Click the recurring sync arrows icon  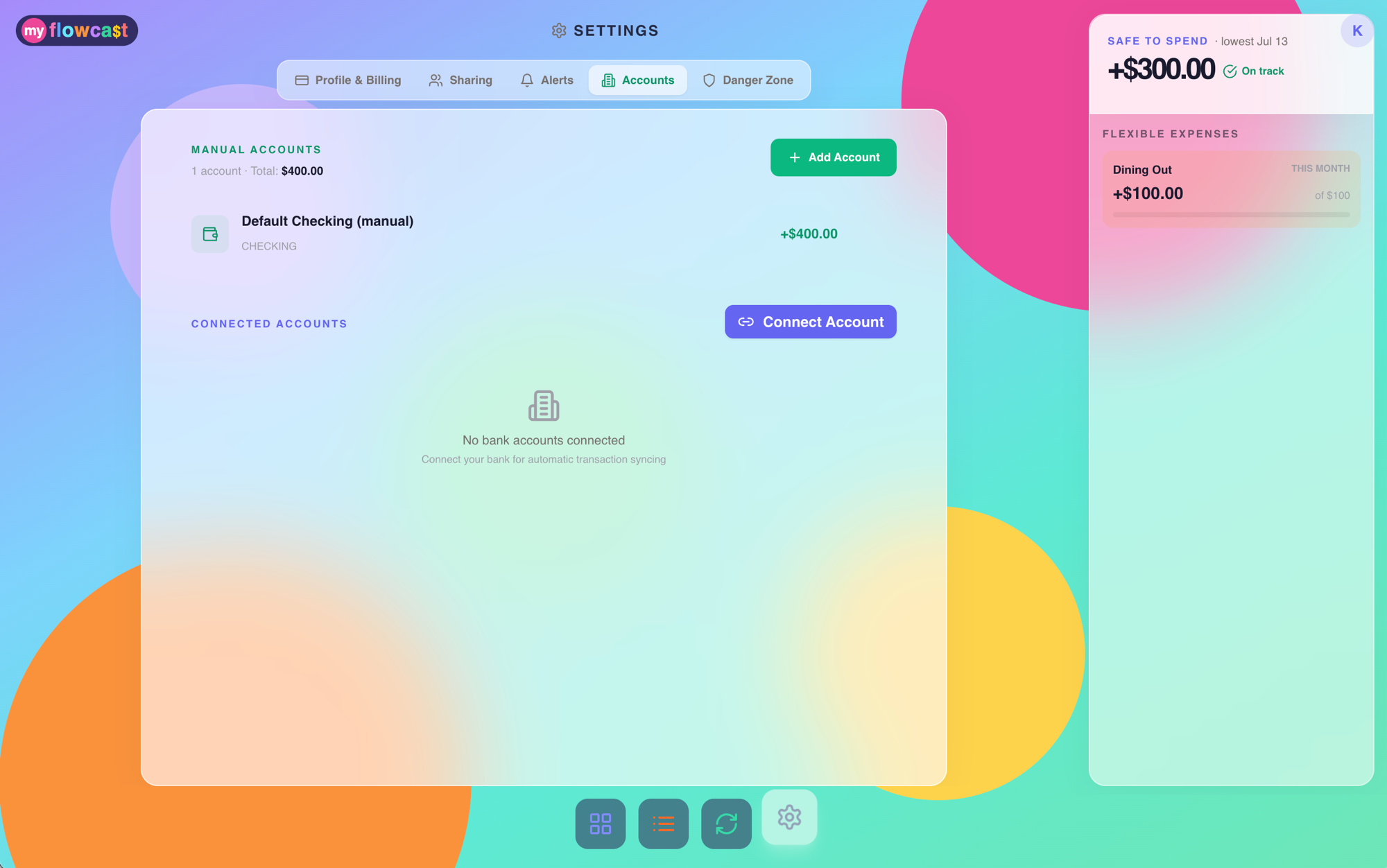pyautogui.click(x=726, y=823)
